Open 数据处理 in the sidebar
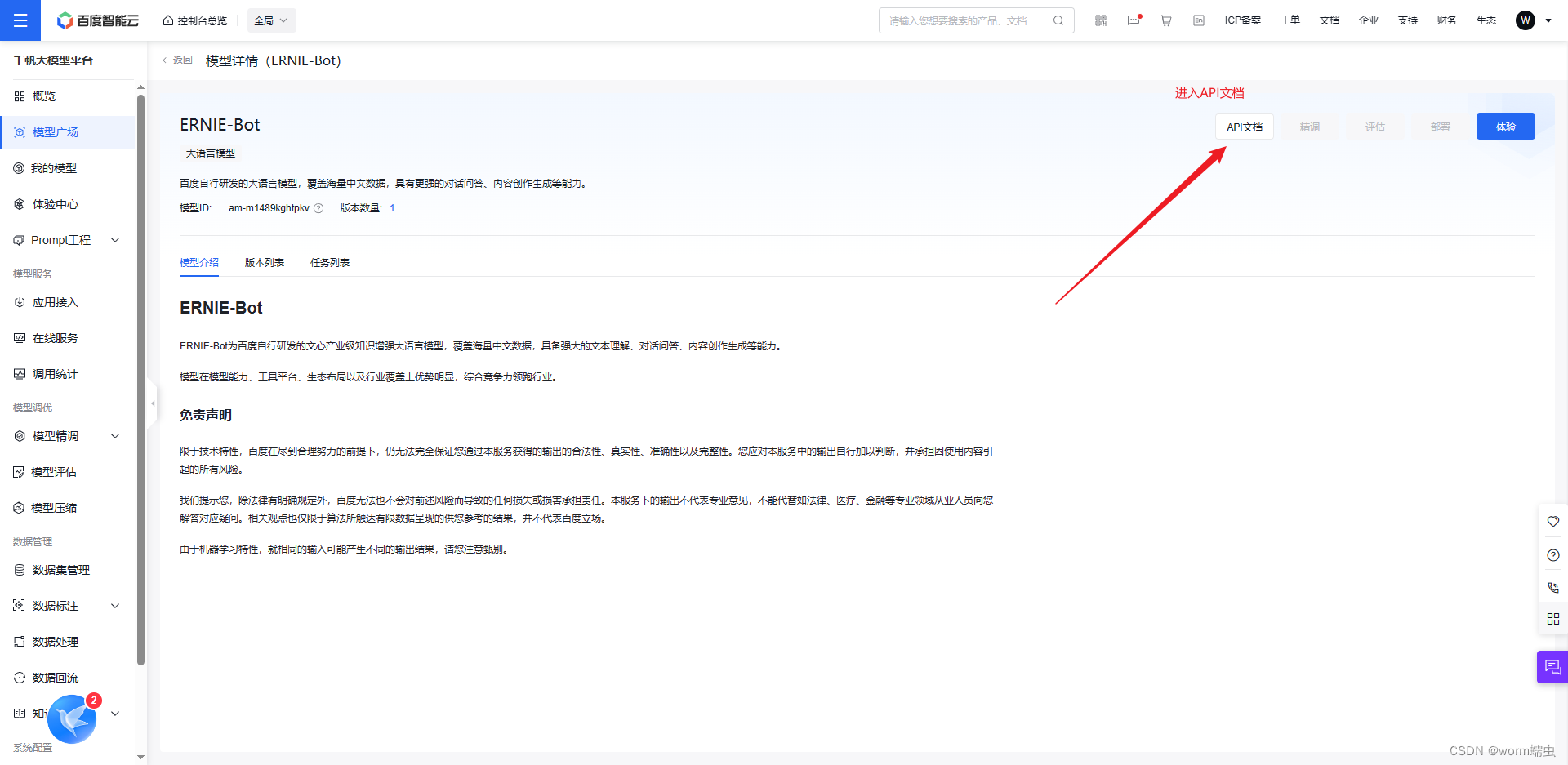Viewport: 1568px width, 765px height. (x=67, y=642)
